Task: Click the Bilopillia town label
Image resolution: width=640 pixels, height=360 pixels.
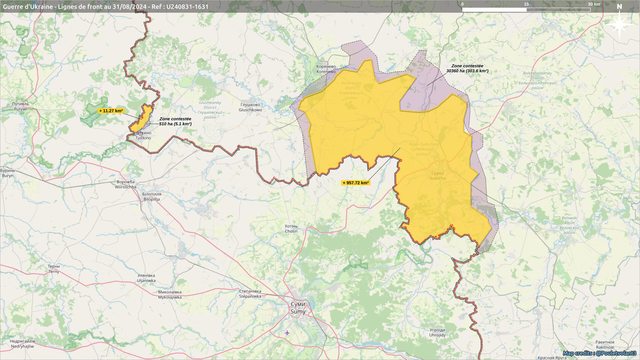Action: pyautogui.click(x=151, y=197)
